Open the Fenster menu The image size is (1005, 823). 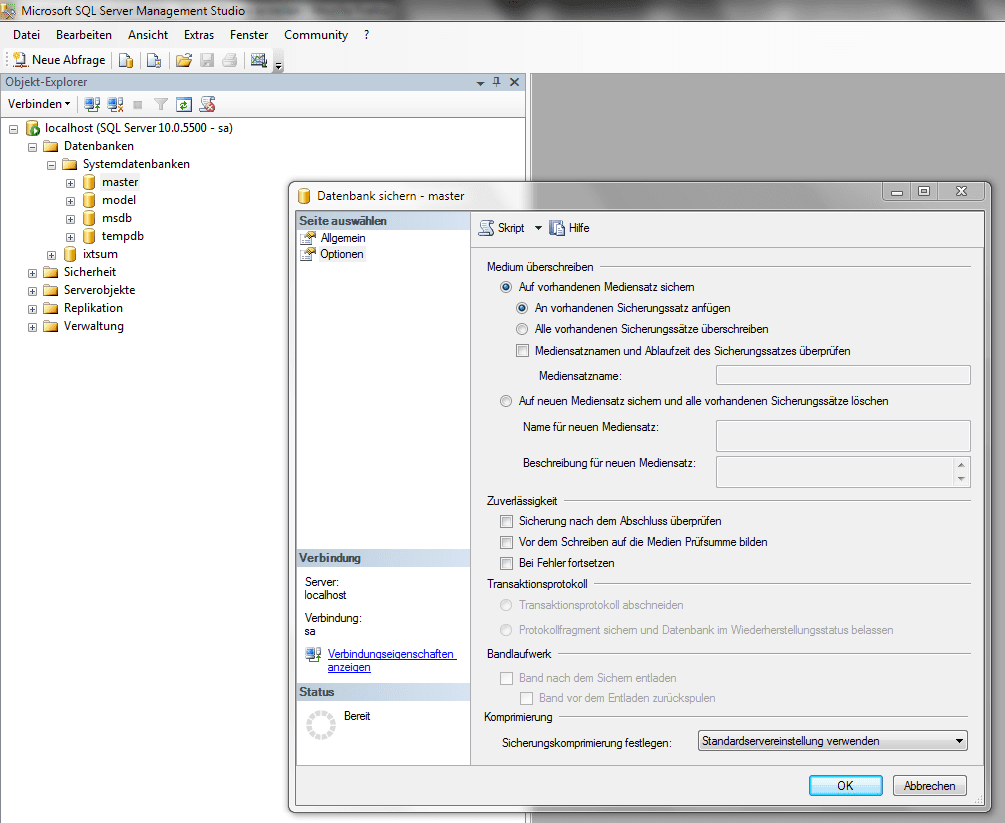[249, 35]
